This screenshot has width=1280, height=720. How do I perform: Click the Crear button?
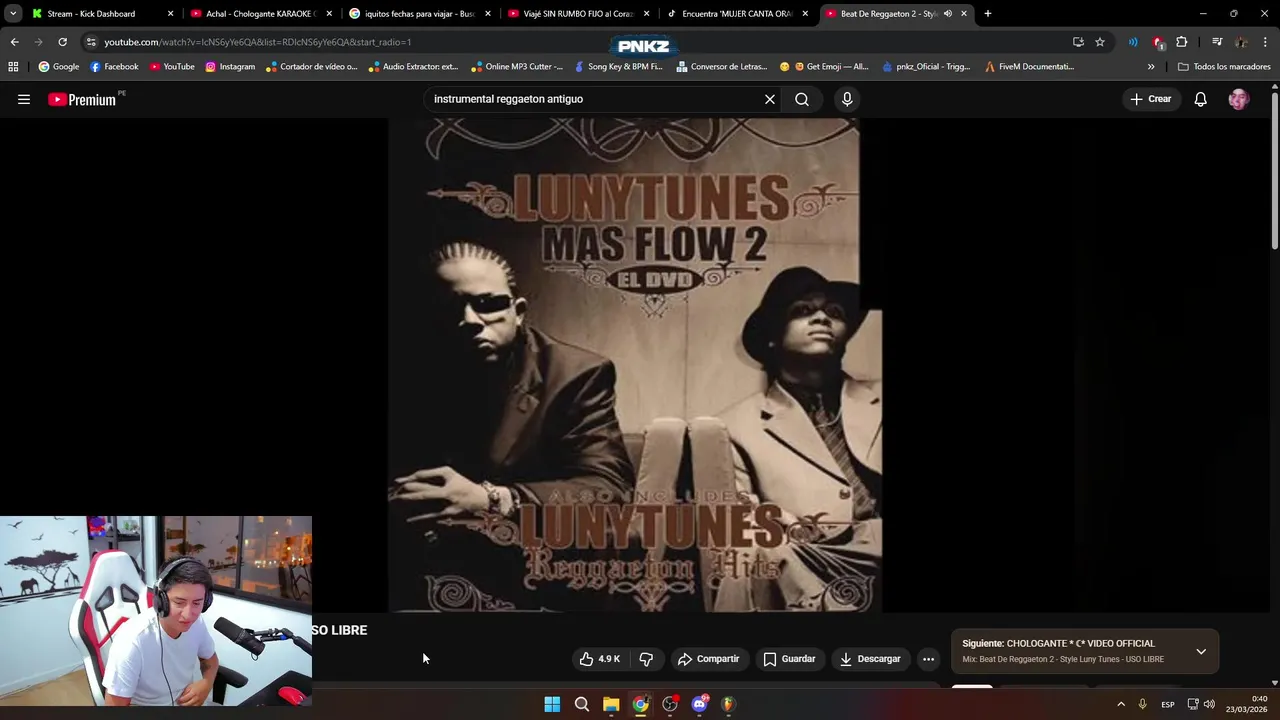1150,99
